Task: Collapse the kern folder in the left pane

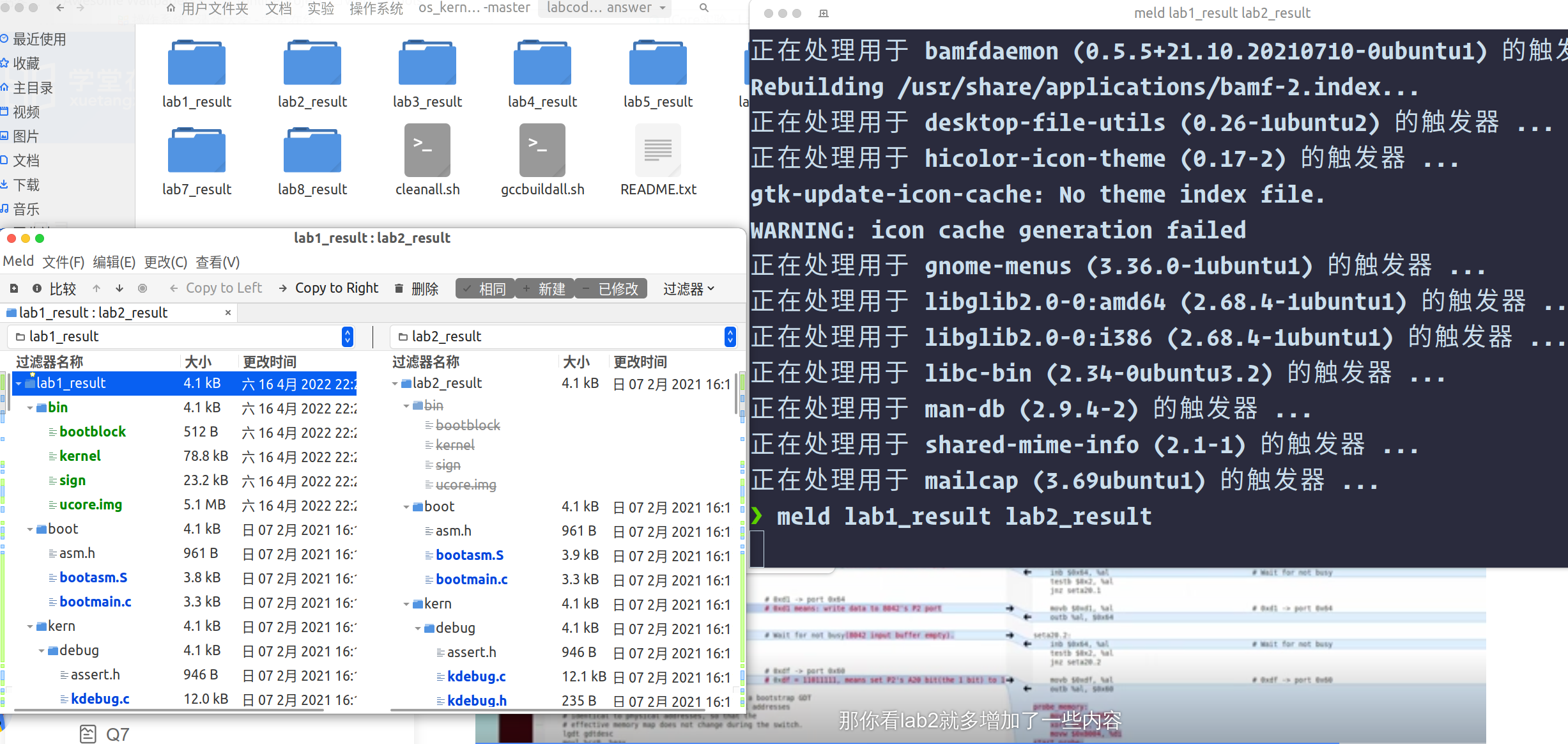Action: point(30,626)
